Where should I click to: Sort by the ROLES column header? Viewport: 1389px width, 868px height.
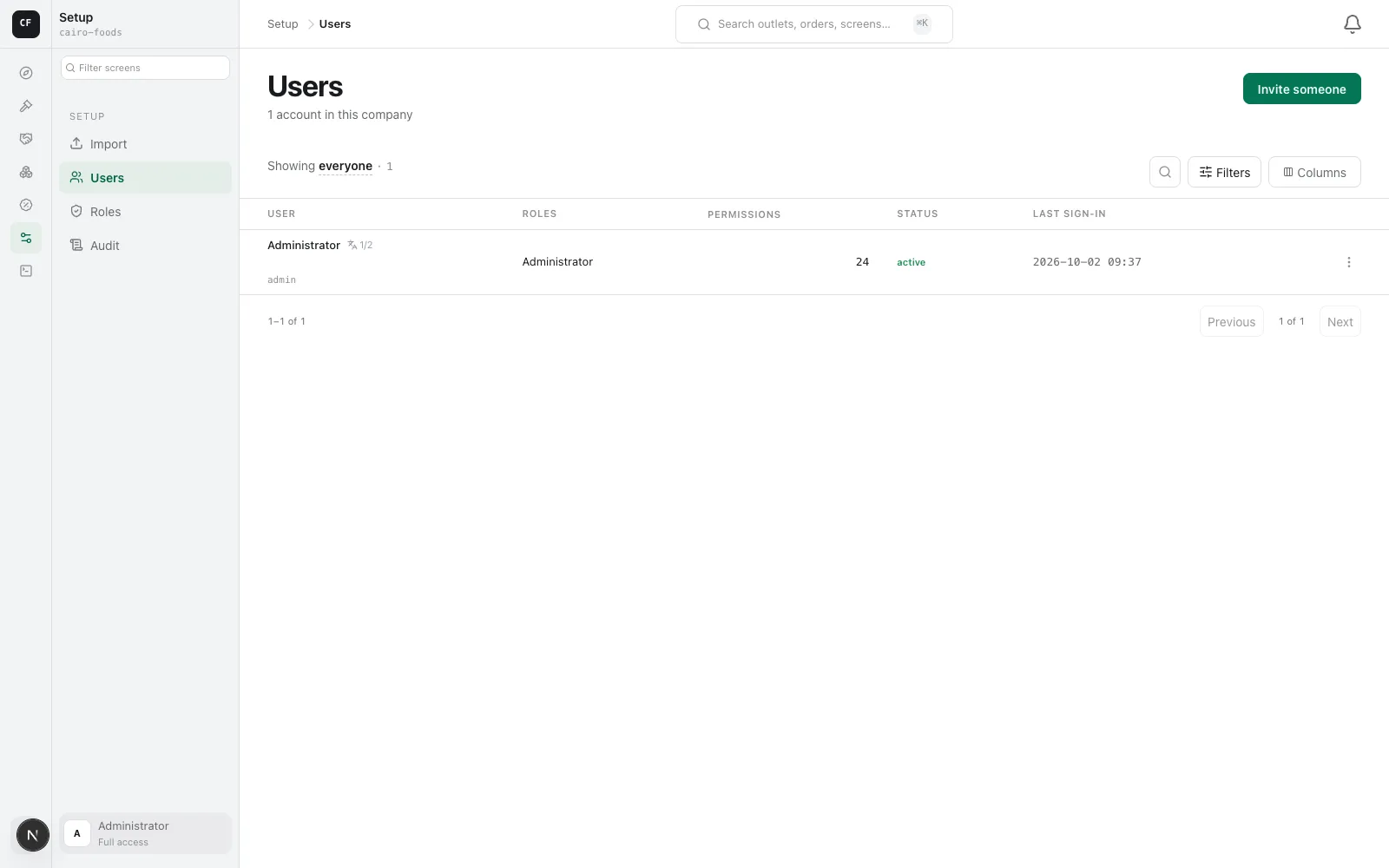click(x=539, y=214)
